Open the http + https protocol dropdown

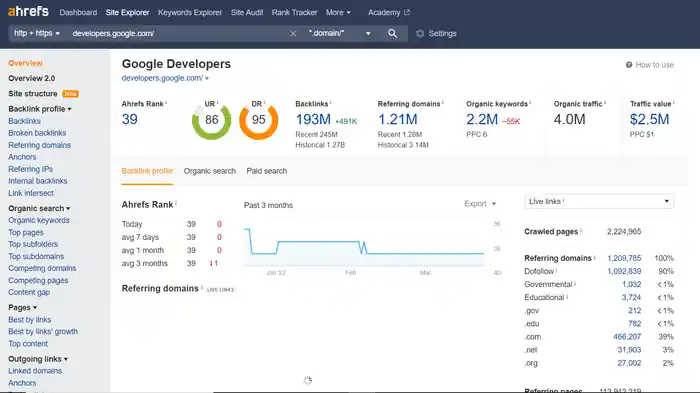[37, 33]
